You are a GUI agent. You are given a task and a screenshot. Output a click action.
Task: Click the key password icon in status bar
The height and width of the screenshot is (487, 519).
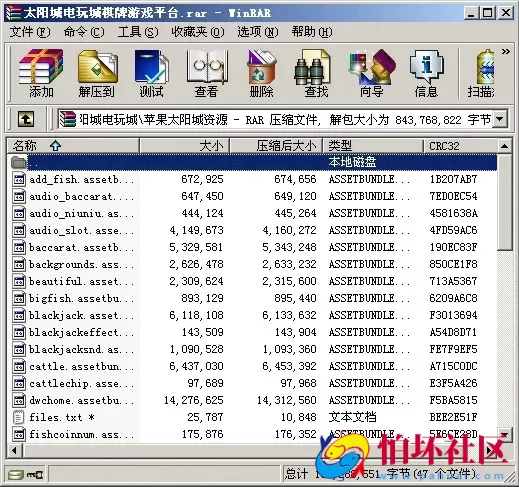35,474
